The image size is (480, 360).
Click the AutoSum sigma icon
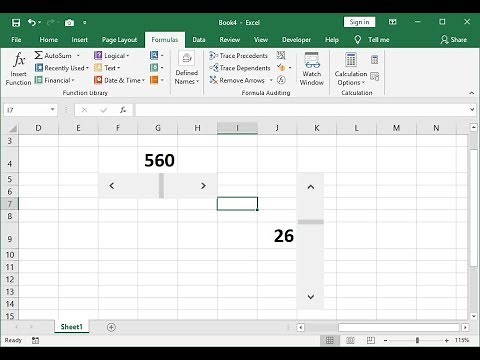click(38, 55)
